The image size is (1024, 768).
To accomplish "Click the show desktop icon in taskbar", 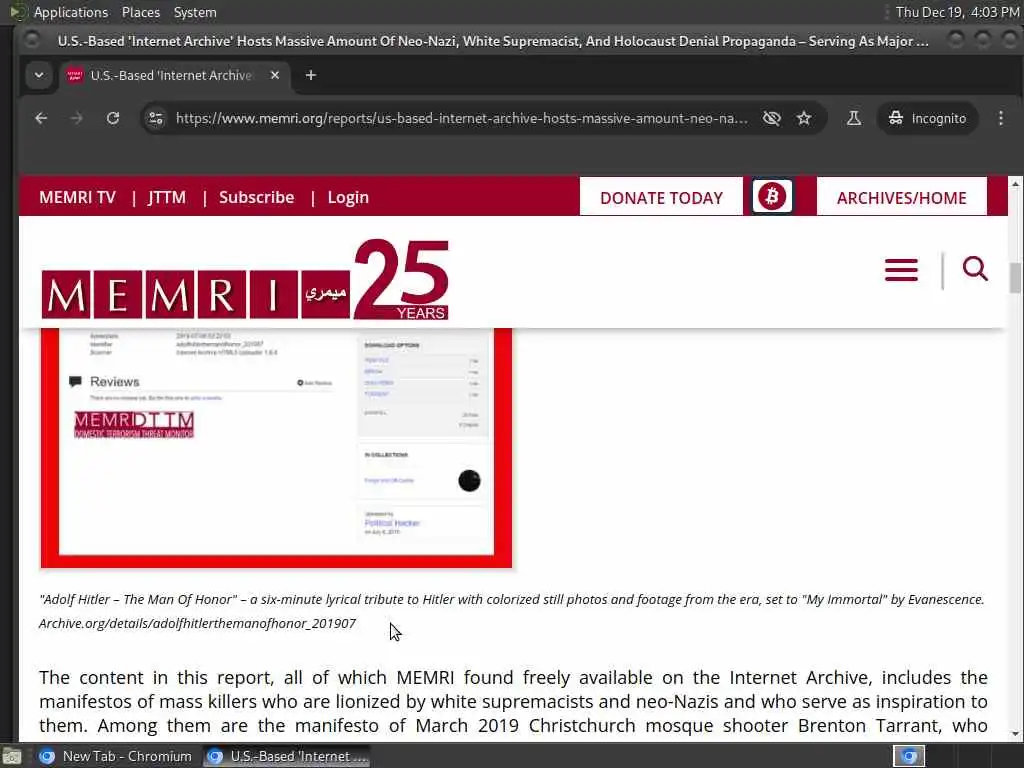I will click(12, 757).
